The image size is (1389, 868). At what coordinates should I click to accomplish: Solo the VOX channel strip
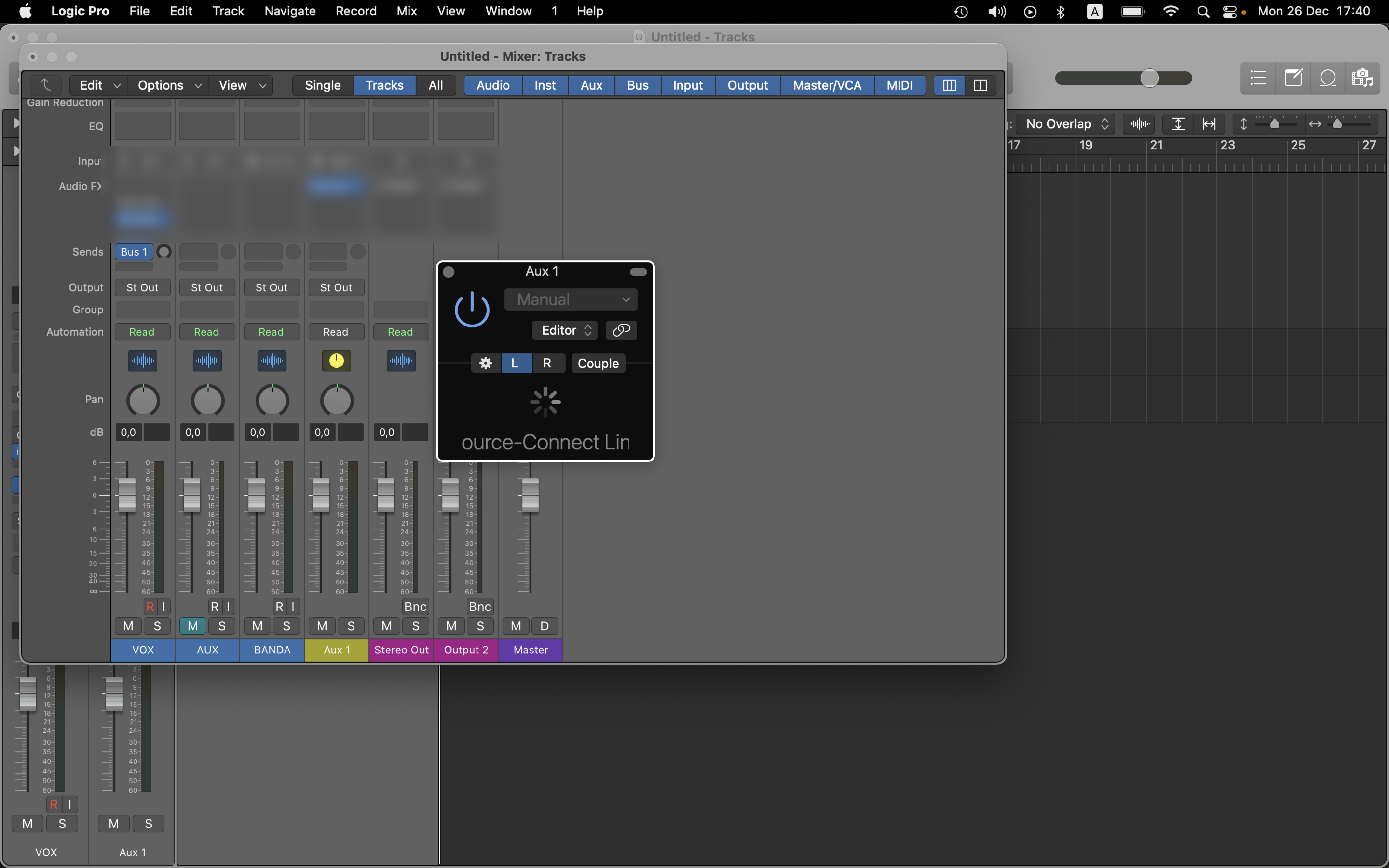click(x=157, y=626)
